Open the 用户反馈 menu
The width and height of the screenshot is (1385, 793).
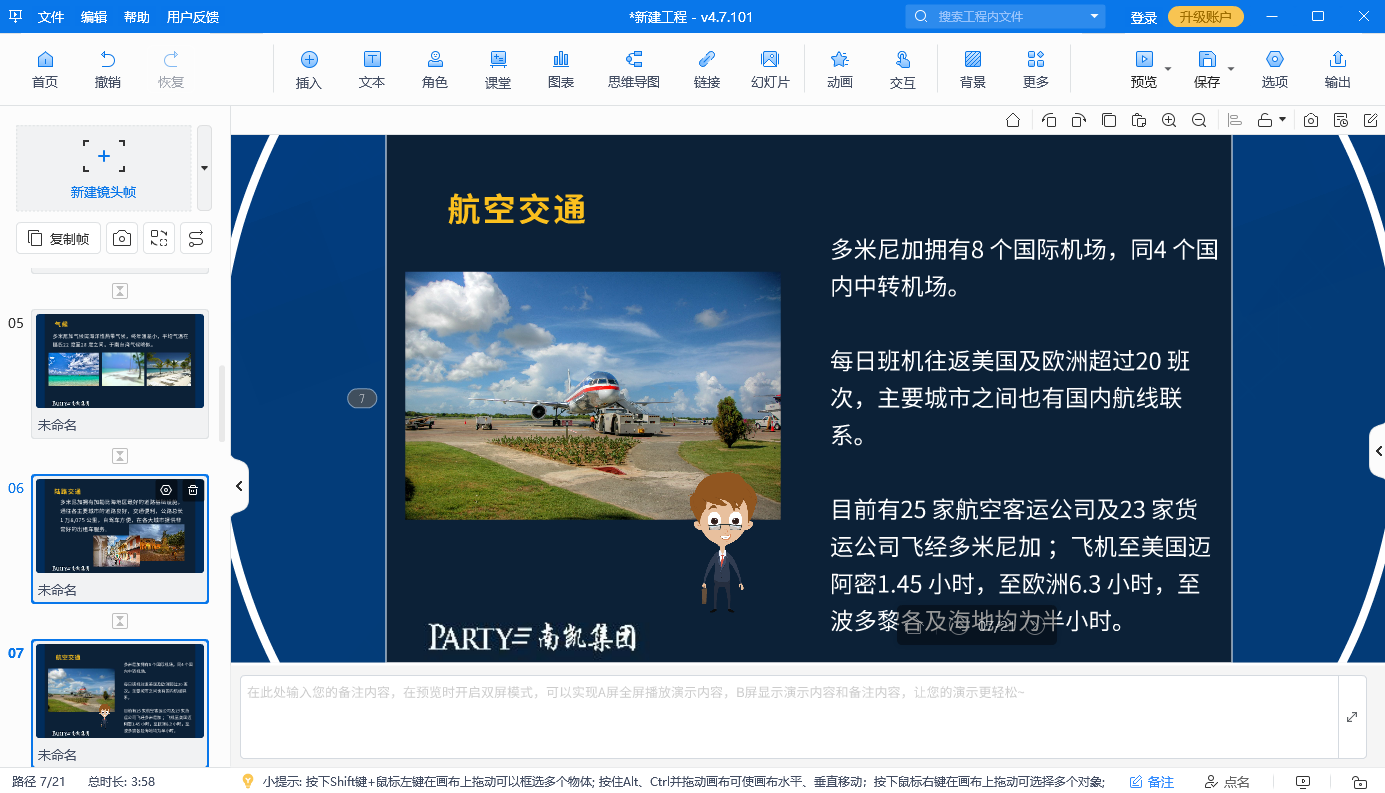193,17
